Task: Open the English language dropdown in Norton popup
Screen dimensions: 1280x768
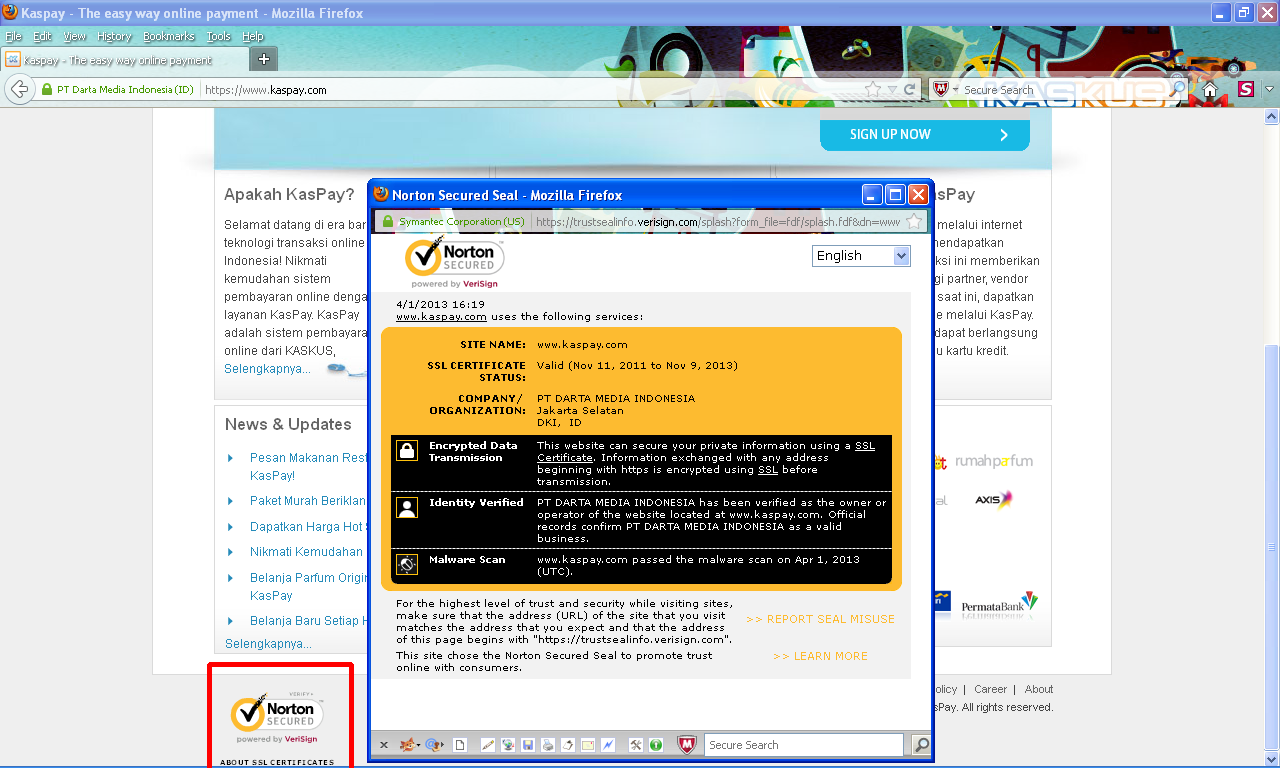Action: point(861,256)
